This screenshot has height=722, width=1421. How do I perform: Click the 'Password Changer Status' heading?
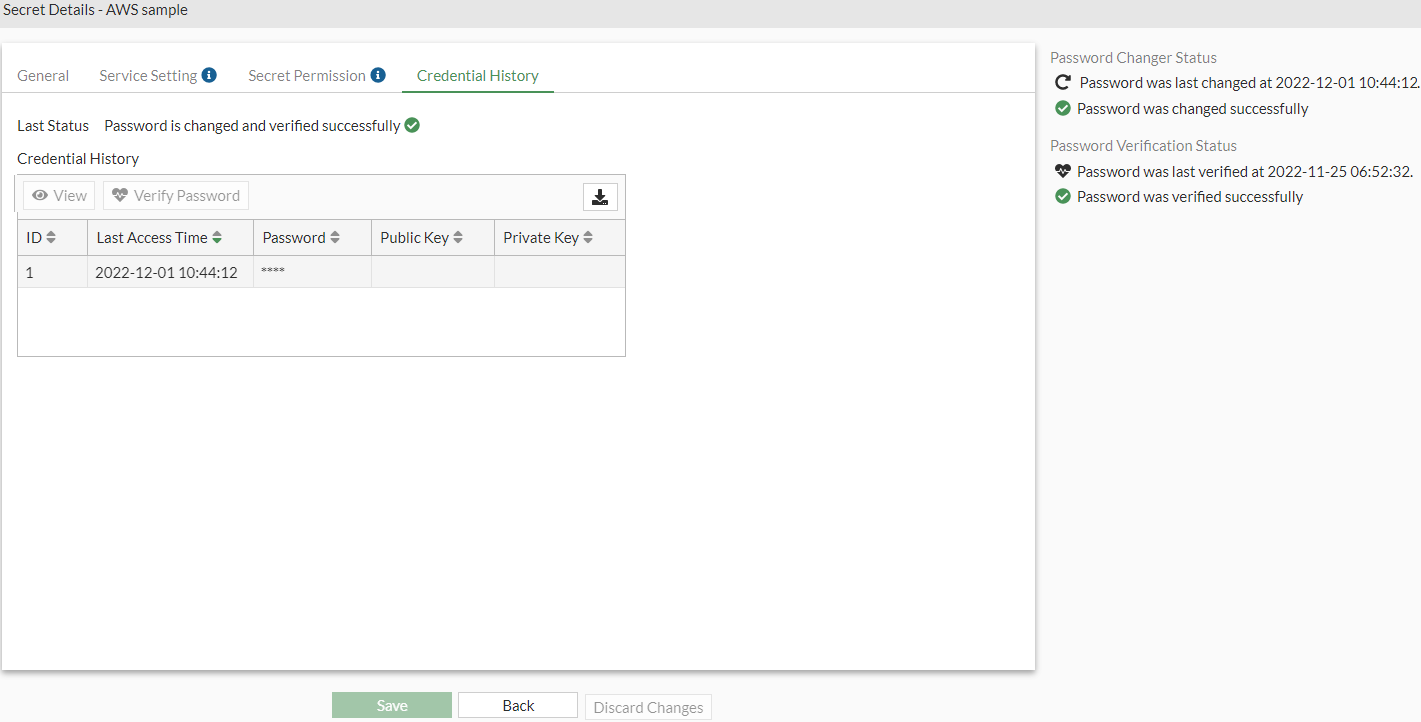1133,58
